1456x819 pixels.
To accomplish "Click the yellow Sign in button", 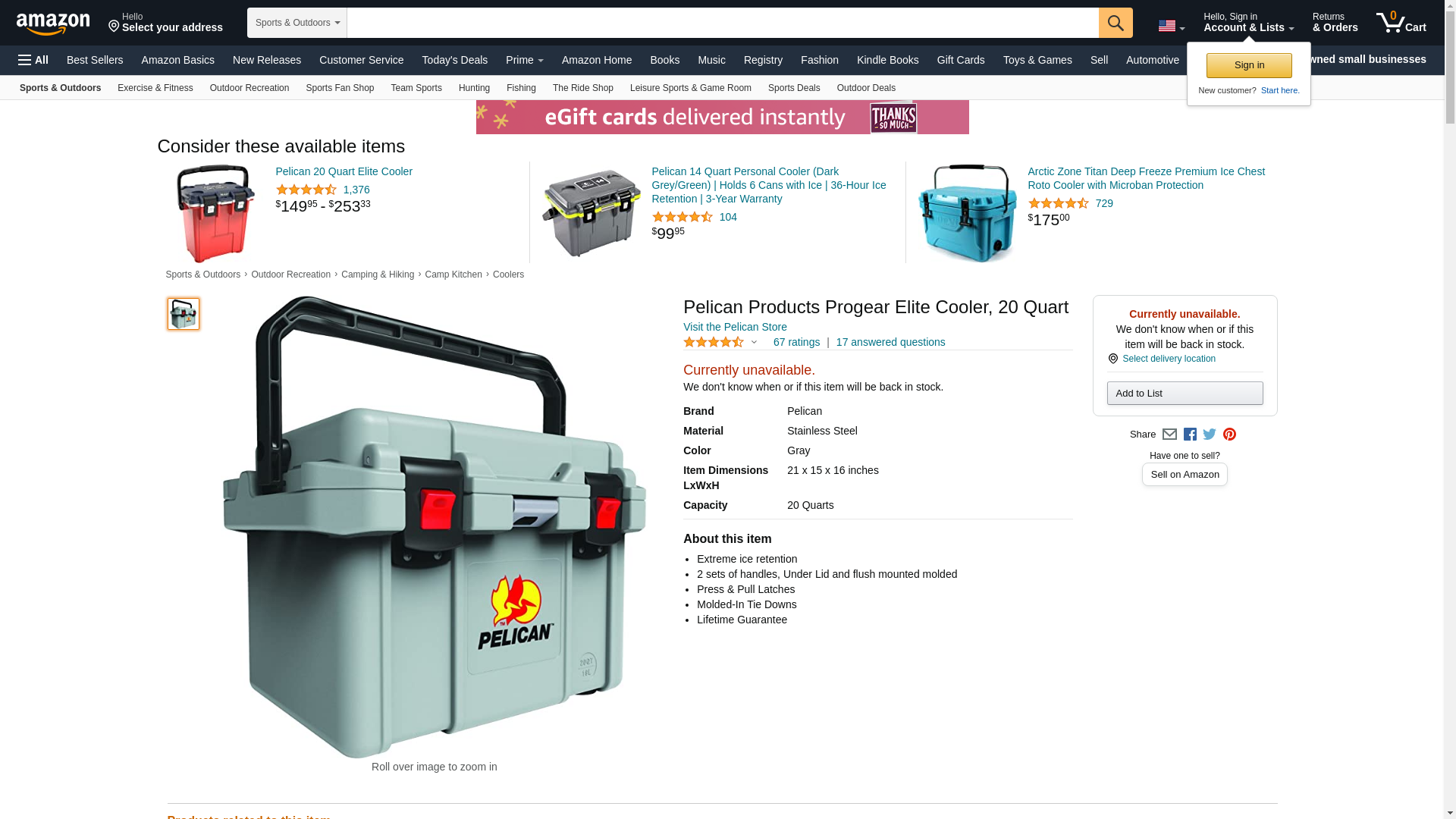I will [x=1249, y=65].
